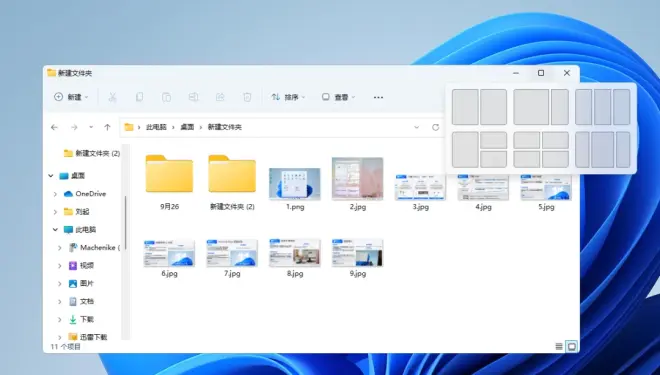The width and height of the screenshot is (660, 375).
Task: Click the Paste clipboard icon
Action: pyautogui.click(x=166, y=97)
